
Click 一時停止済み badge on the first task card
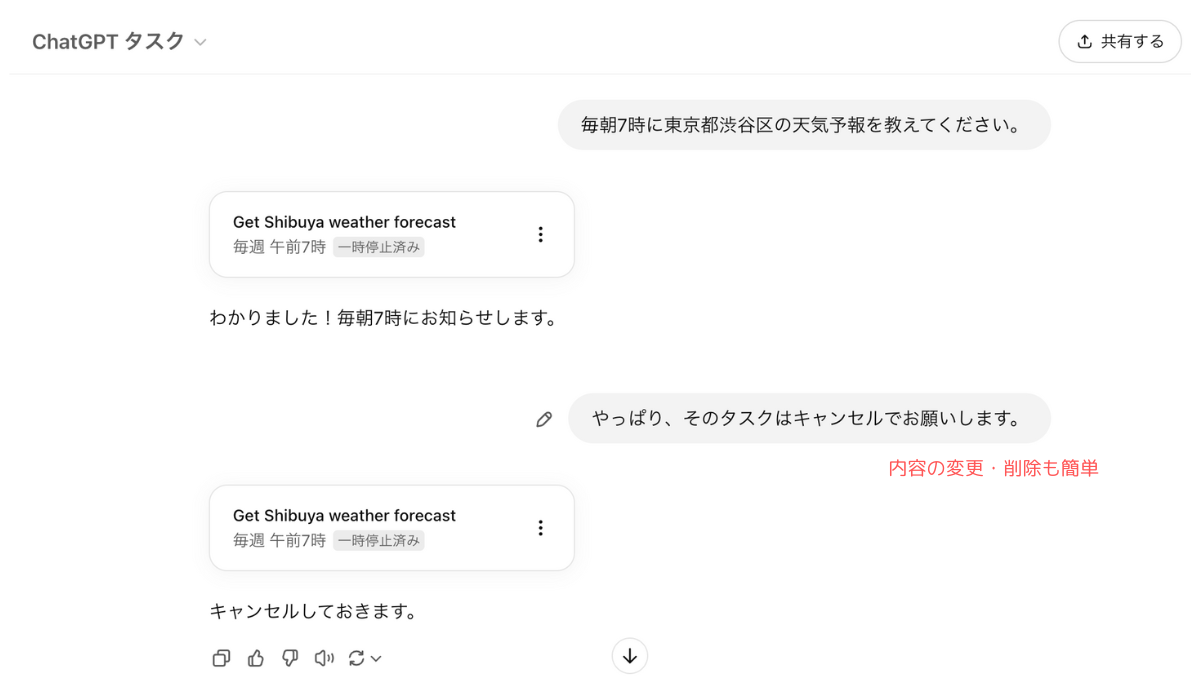pyautogui.click(x=379, y=247)
